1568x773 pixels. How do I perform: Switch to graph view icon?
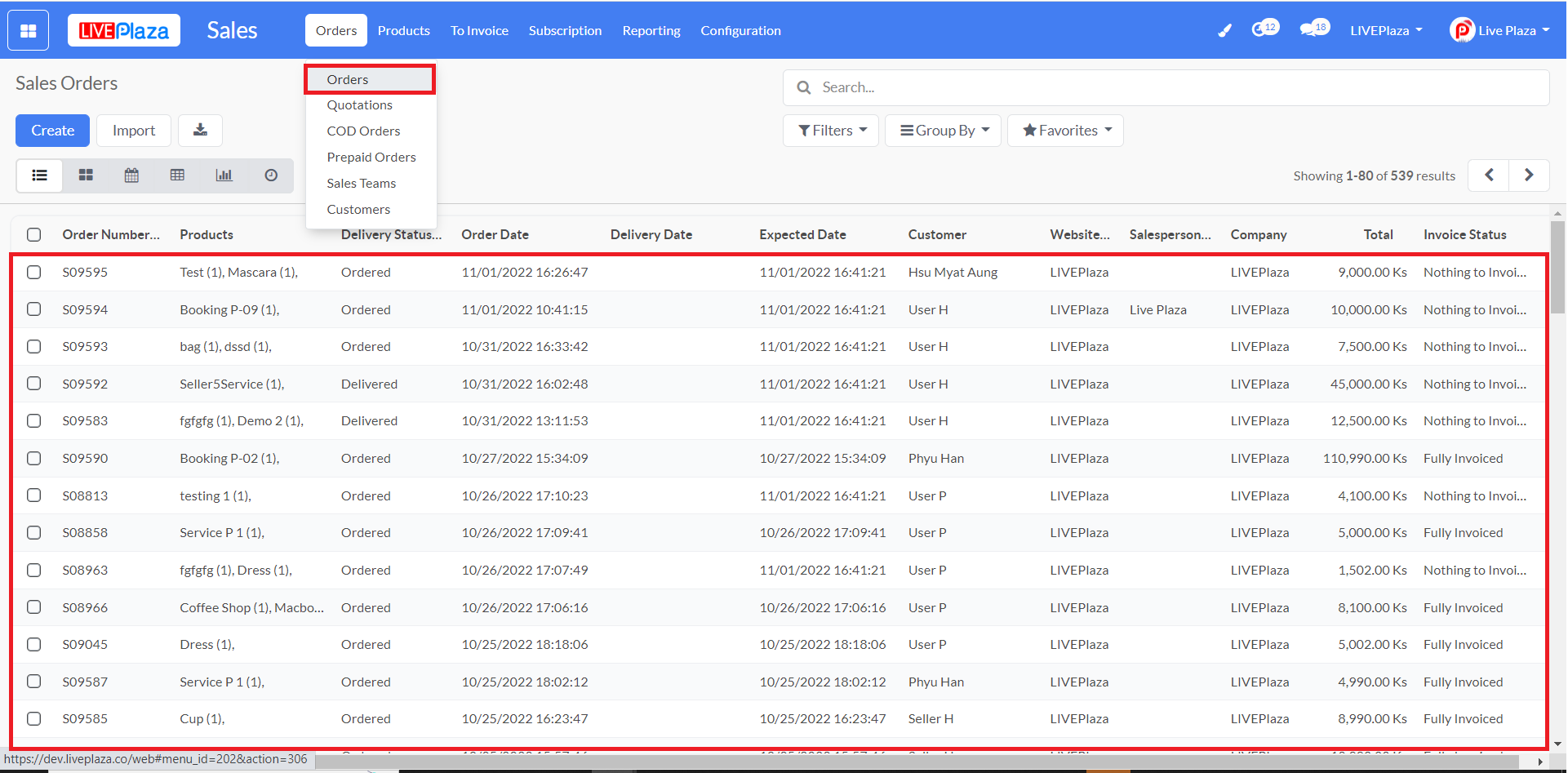[x=224, y=175]
